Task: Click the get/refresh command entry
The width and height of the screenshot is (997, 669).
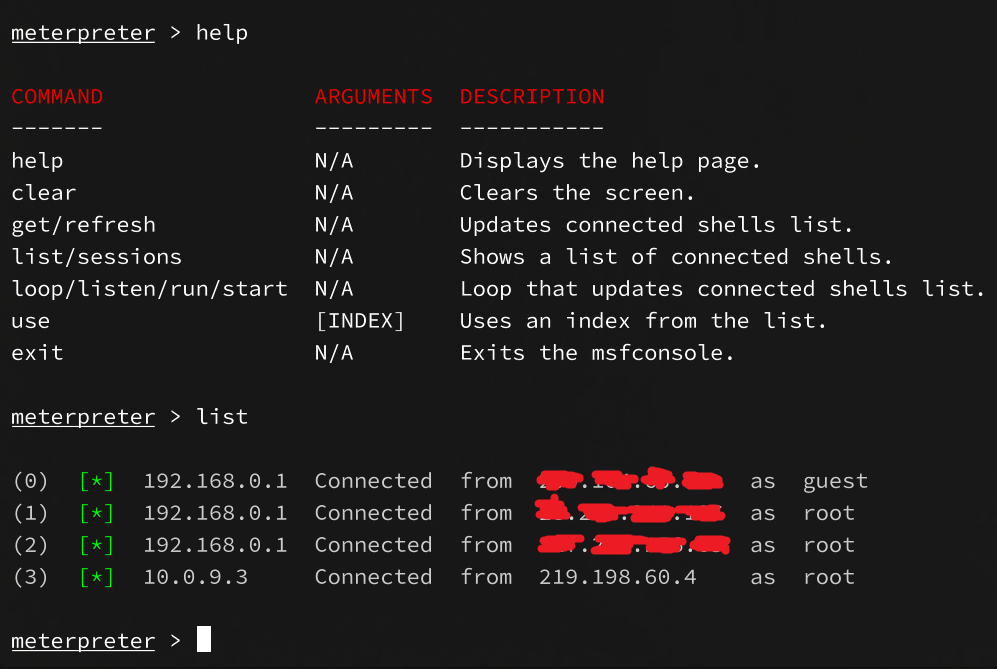Action: pyautogui.click(x=83, y=225)
